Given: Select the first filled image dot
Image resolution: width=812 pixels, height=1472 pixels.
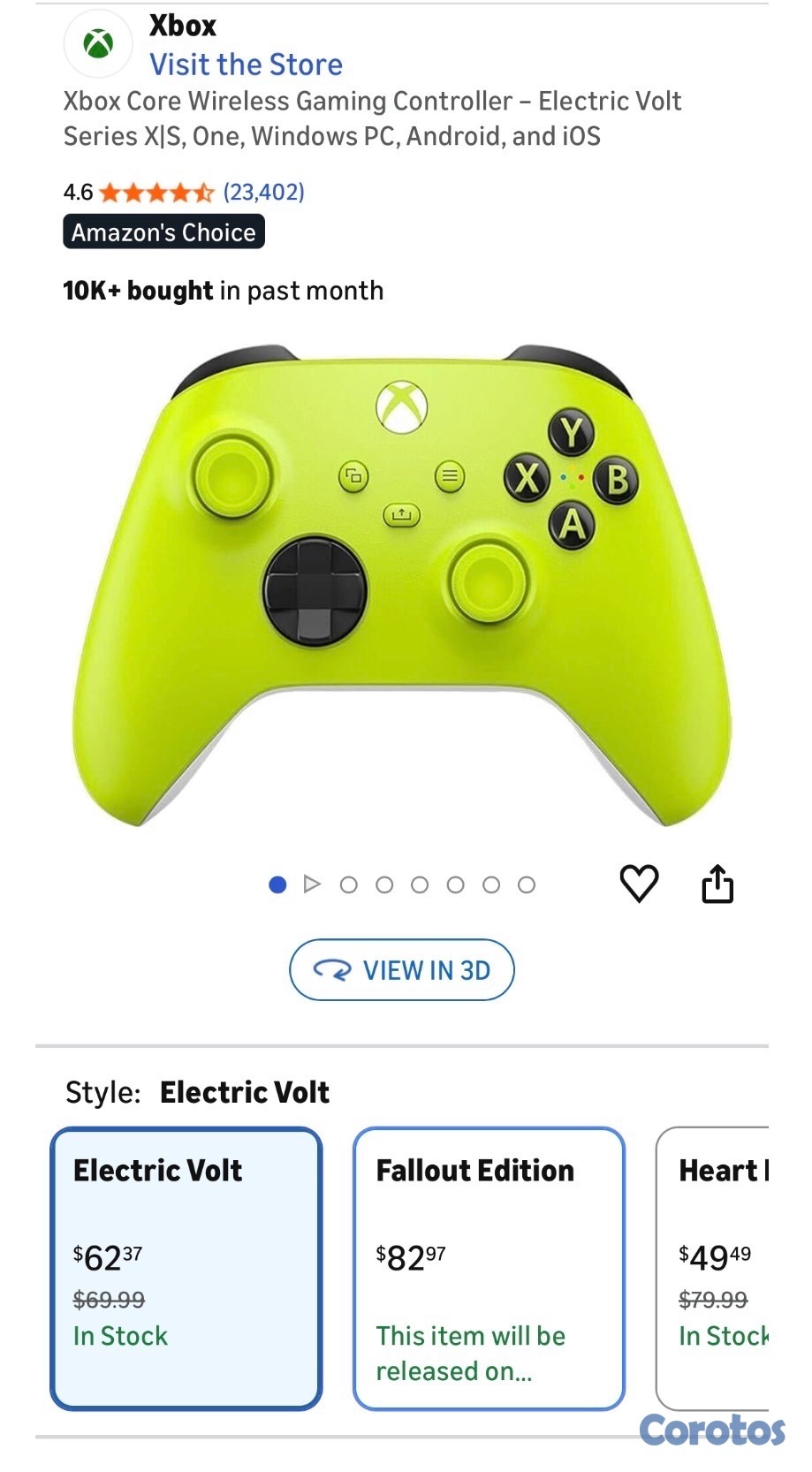Looking at the screenshot, I should pos(277,884).
